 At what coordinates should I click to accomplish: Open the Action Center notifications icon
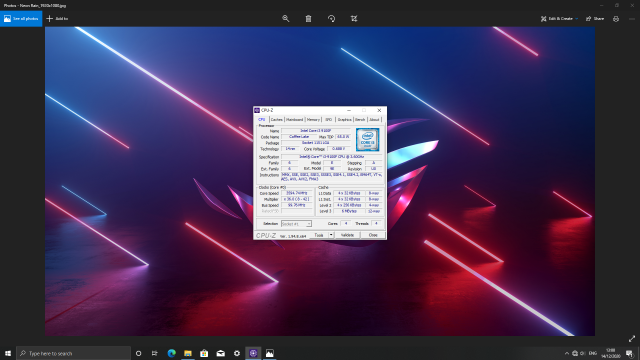pyautogui.click(x=629, y=353)
